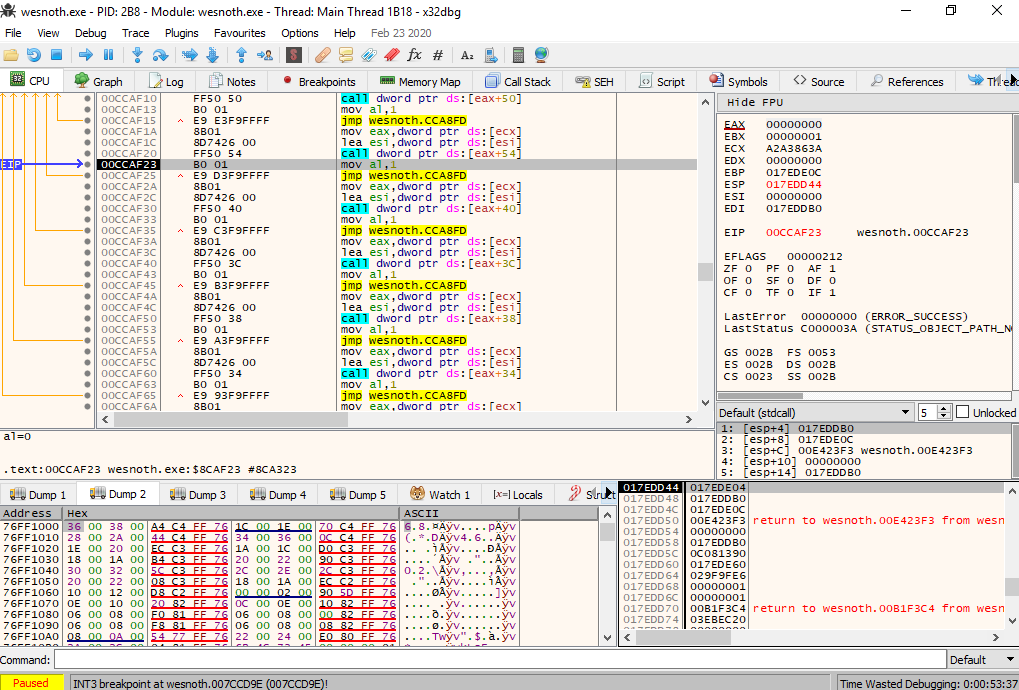
Task: Open a file with the folder icon
Action: 11,55
